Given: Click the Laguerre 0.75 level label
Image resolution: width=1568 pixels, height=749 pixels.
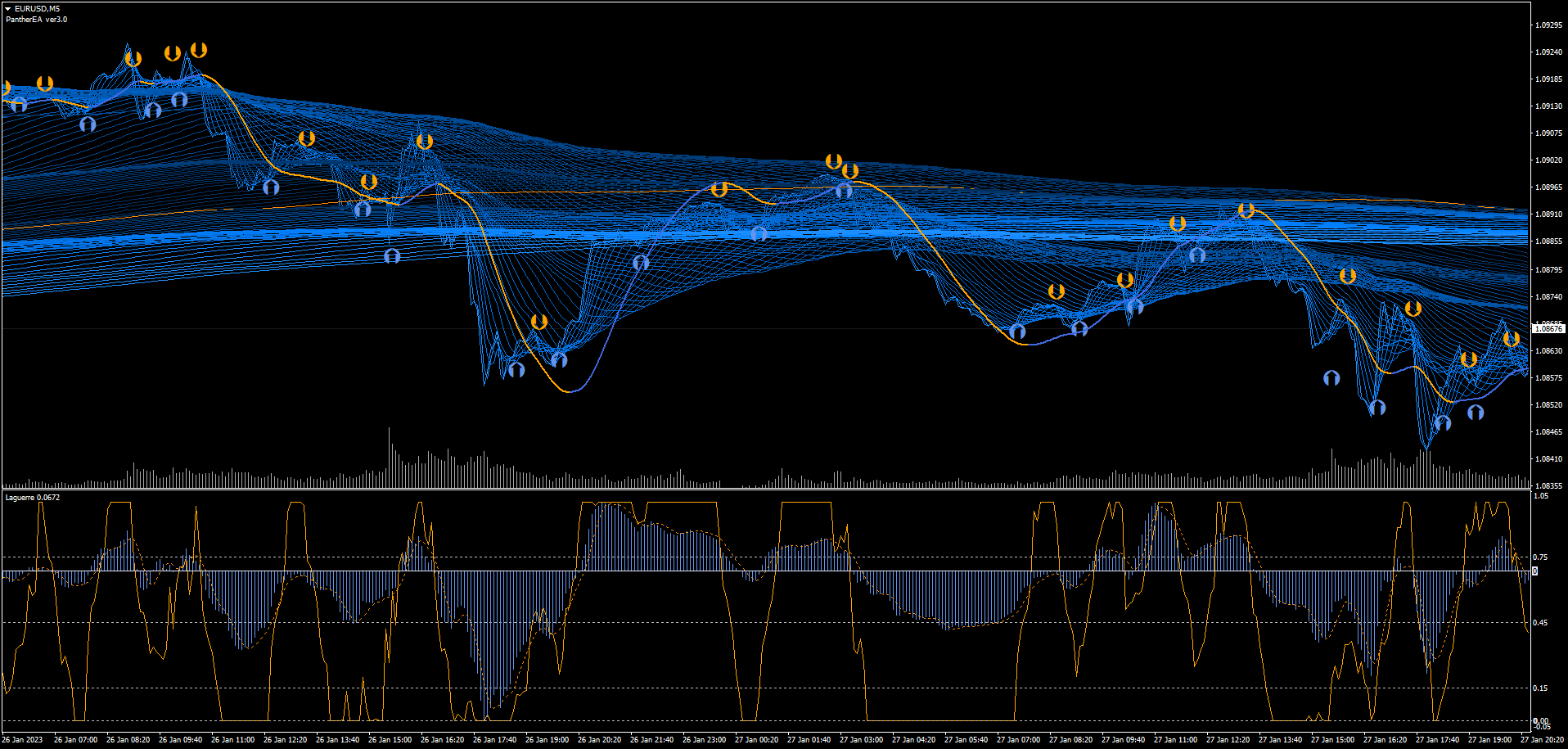Looking at the screenshot, I should pyautogui.click(x=1541, y=557).
